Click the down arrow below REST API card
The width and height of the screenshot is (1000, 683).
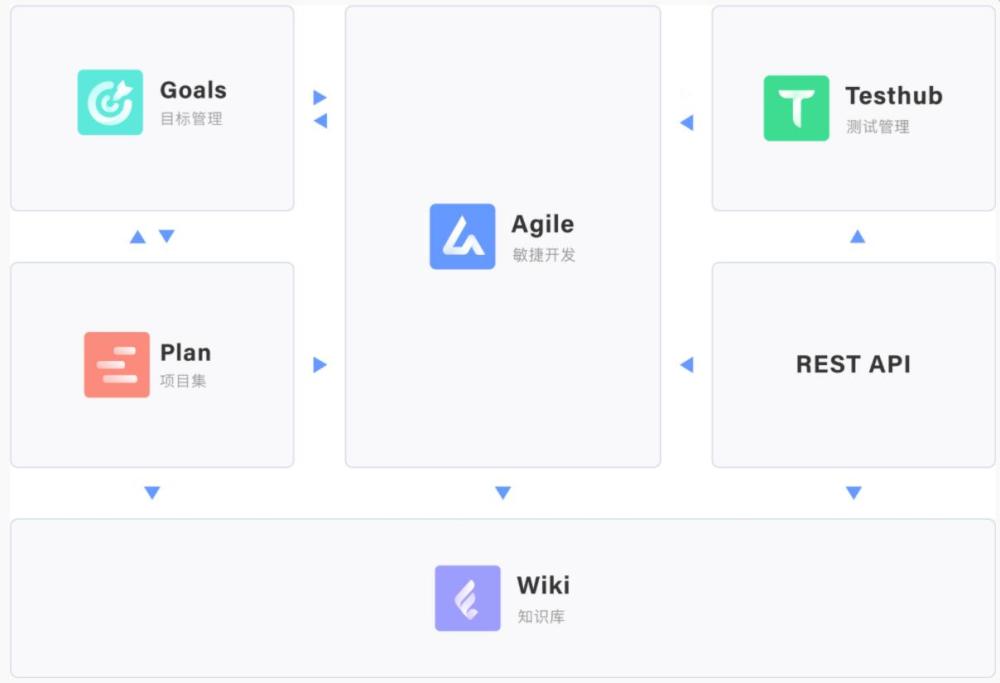(x=854, y=492)
